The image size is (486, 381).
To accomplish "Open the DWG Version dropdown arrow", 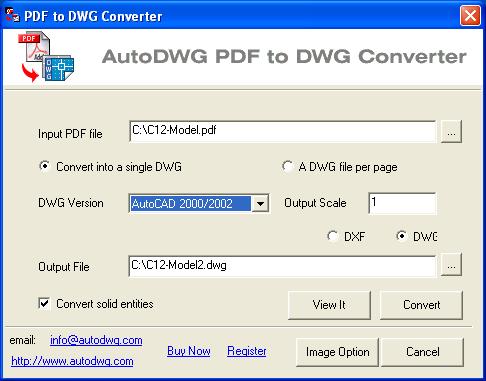I will click(260, 203).
